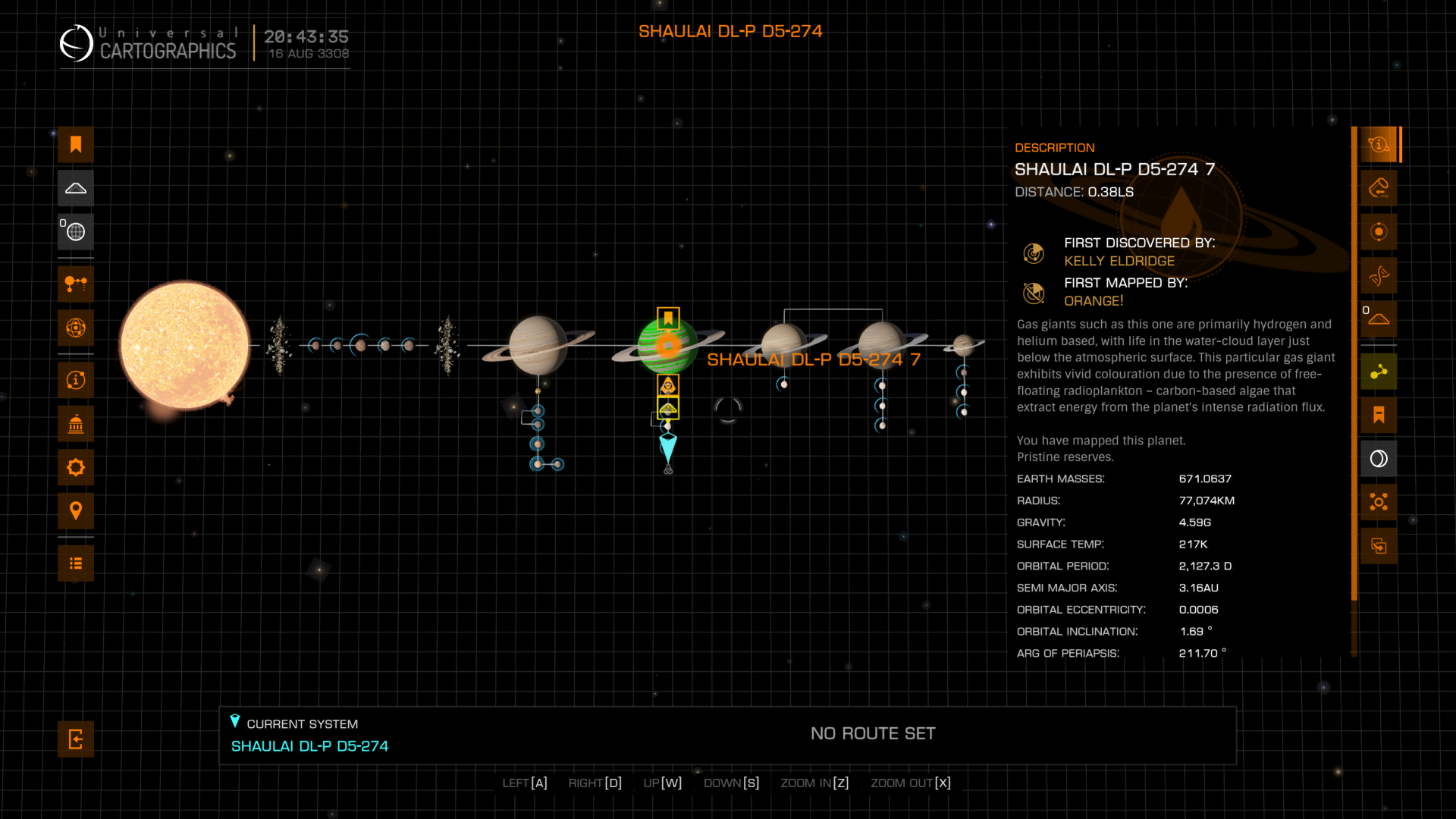Select the main orange star
Image resolution: width=1456 pixels, height=819 pixels.
pos(185,346)
